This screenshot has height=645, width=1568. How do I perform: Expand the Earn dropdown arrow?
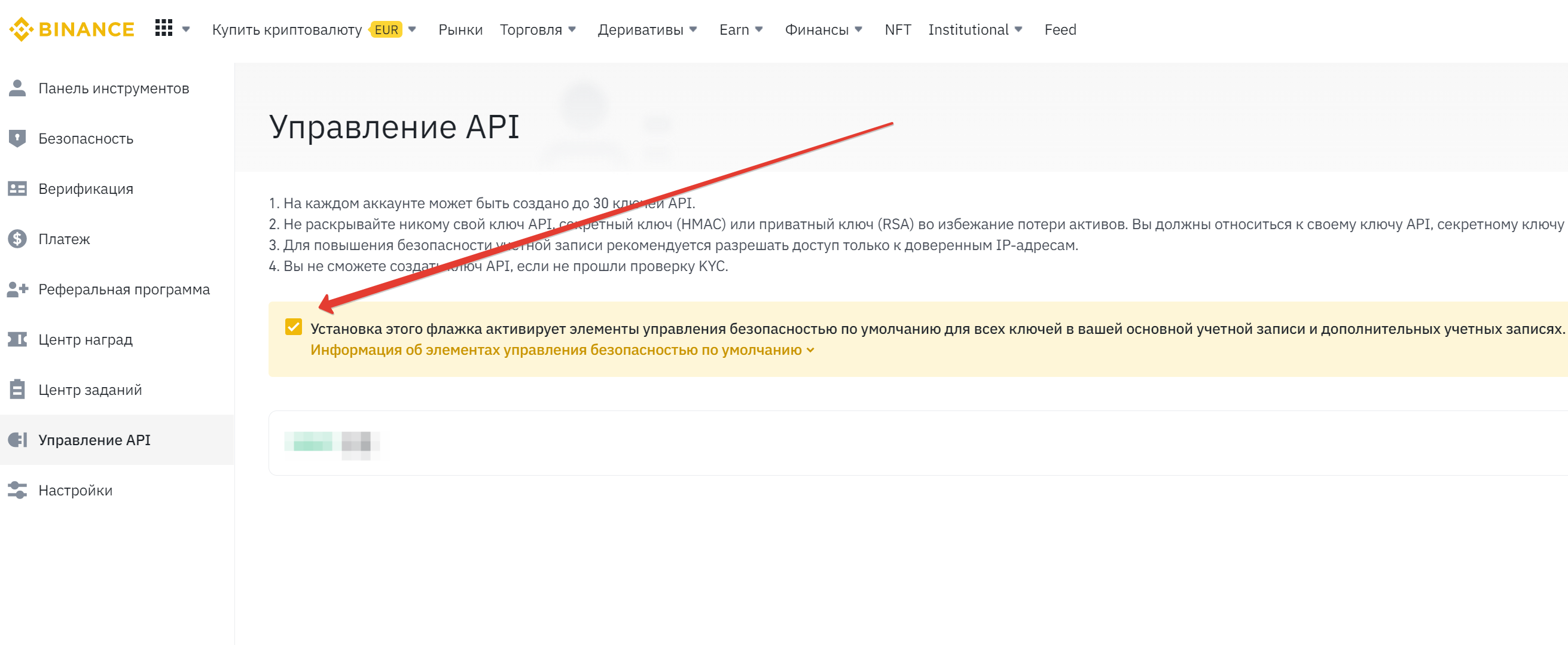coord(758,29)
